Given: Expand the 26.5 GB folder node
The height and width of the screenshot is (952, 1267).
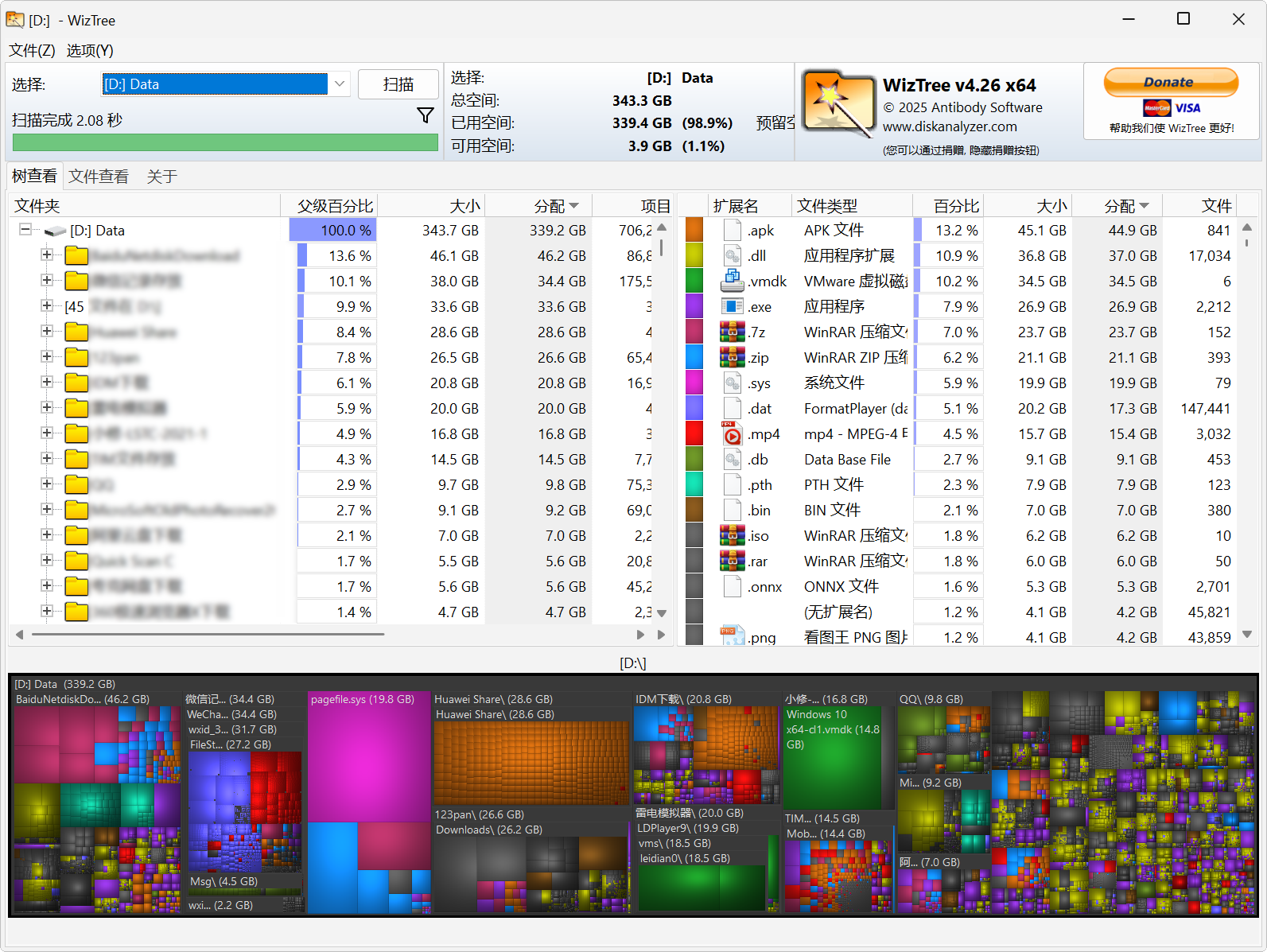Looking at the screenshot, I should (47, 356).
